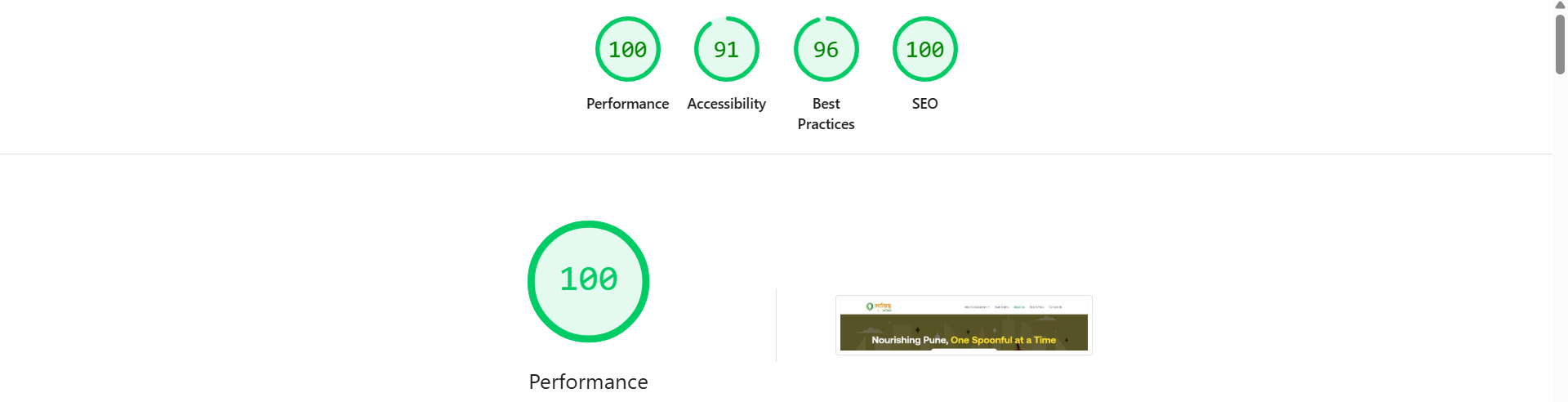
Task: Open the Best Practices gauge showing 96
Action: pyautogui.click(x=826, y=49)
